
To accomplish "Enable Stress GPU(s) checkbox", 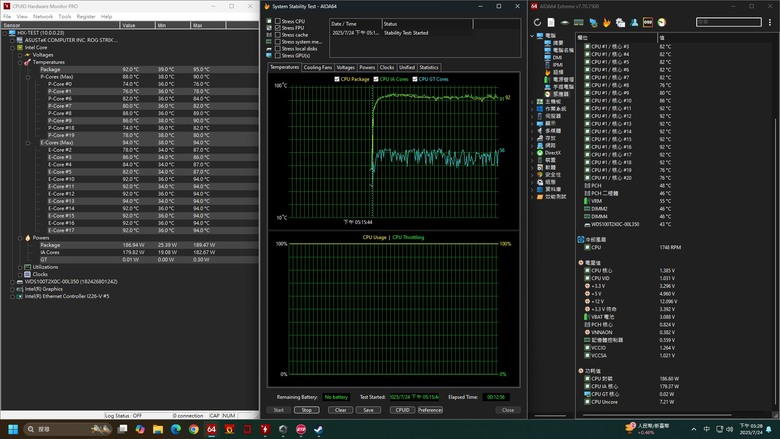I will pyautogui.click(x=278, y=56).
